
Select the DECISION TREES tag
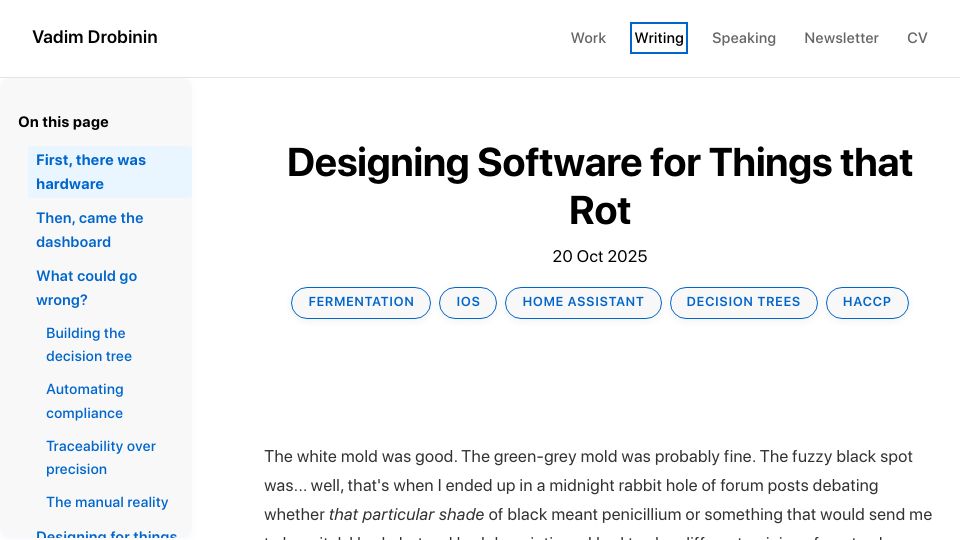(743, 302)
